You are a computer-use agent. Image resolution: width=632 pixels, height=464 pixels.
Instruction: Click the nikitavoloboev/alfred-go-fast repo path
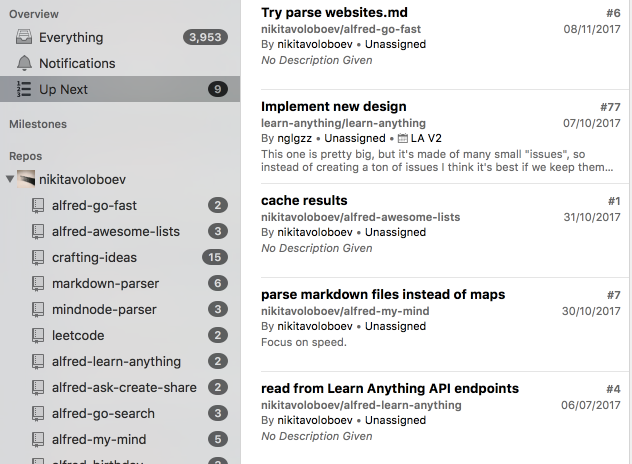(x=341, y=29)
